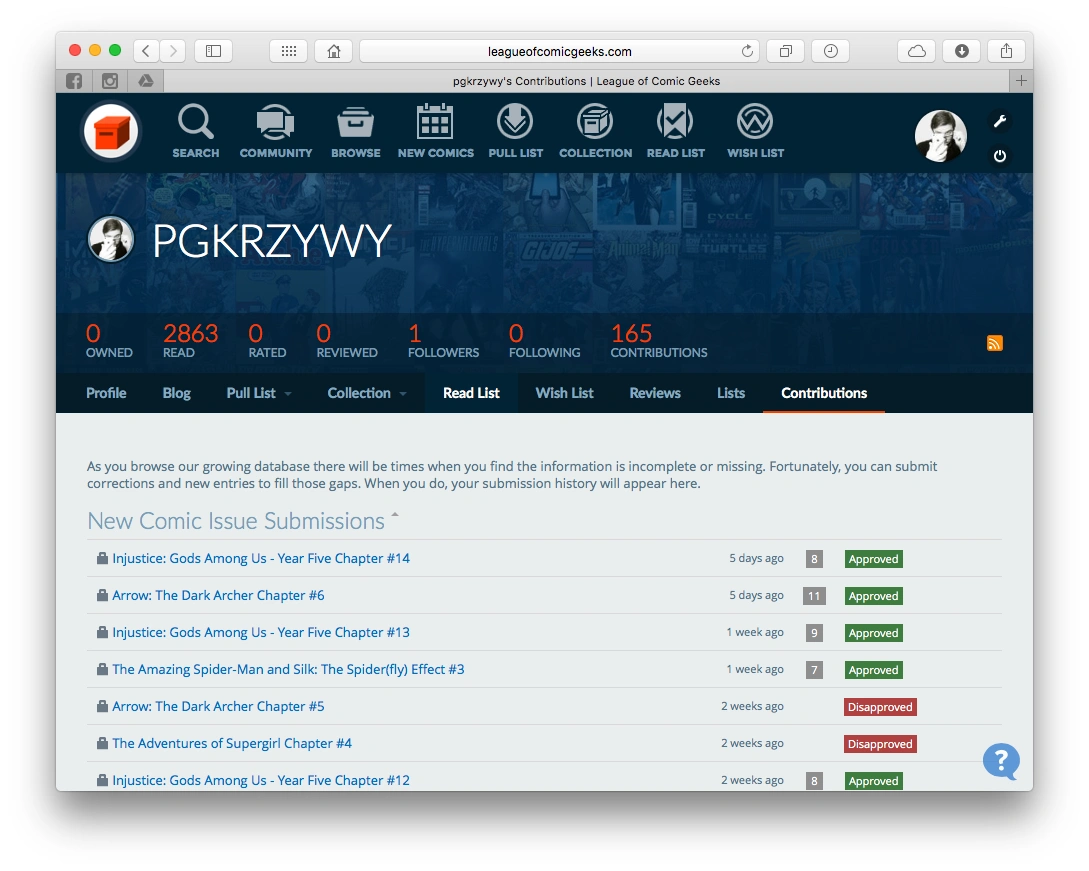Click the PGKRZYWY username heading

coord(272,240)
